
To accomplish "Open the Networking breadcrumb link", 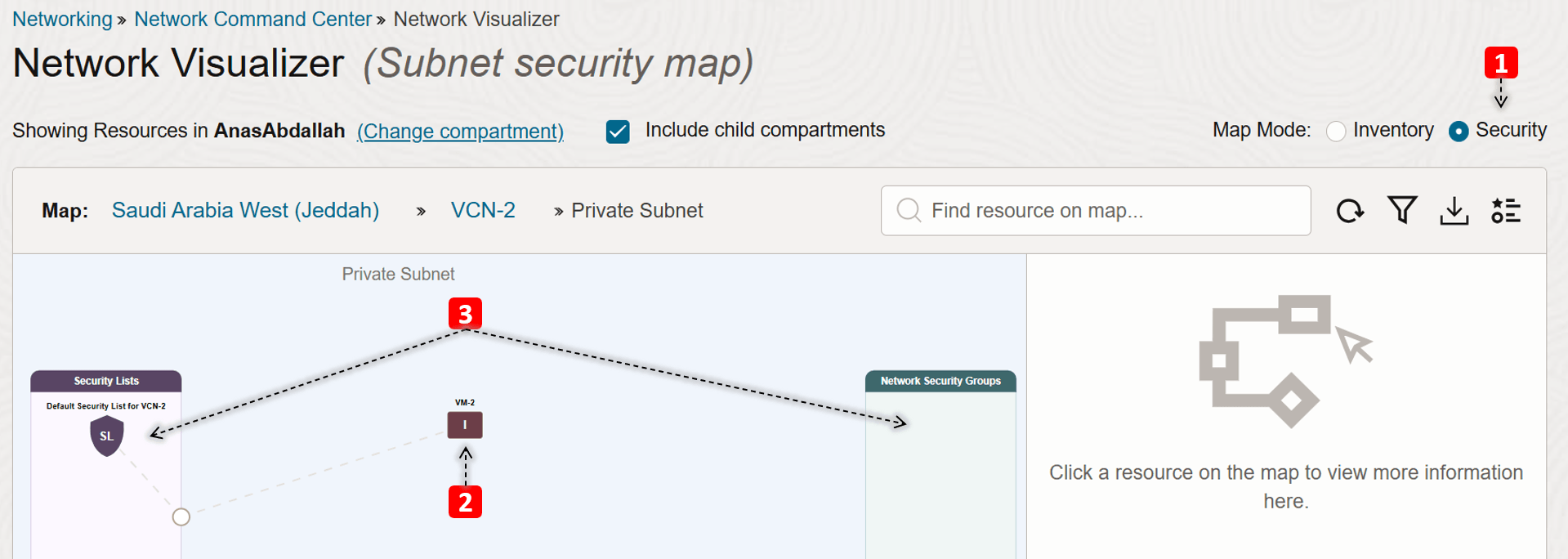I will 63,20.
